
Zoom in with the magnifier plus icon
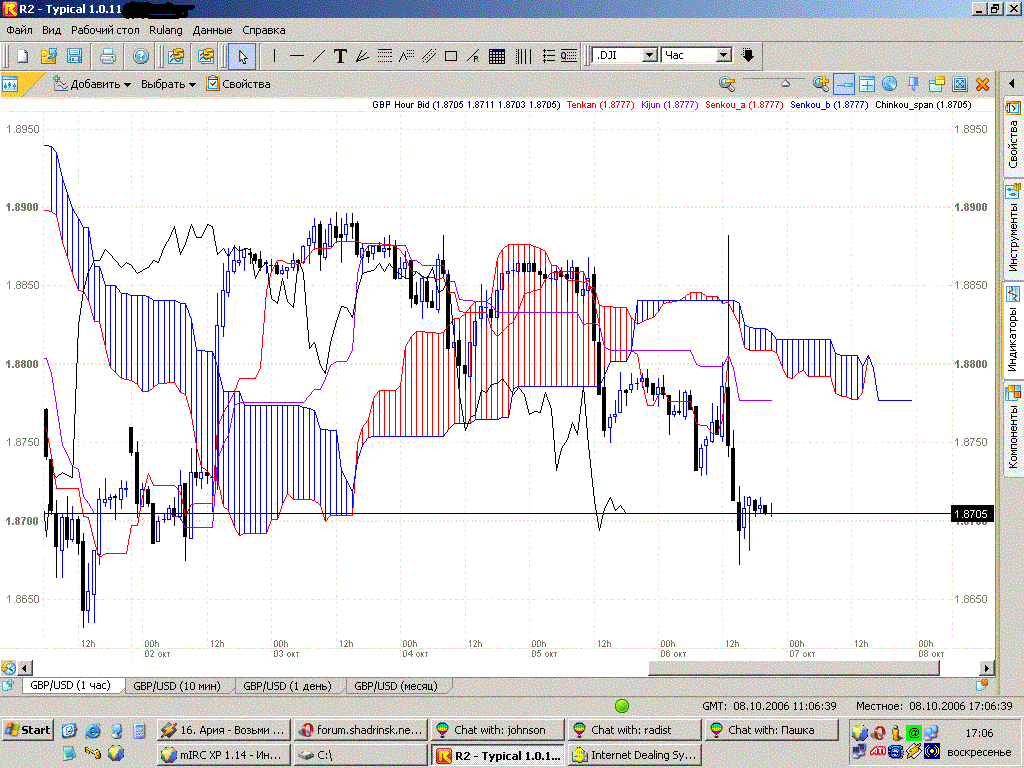tap(820, 84)
